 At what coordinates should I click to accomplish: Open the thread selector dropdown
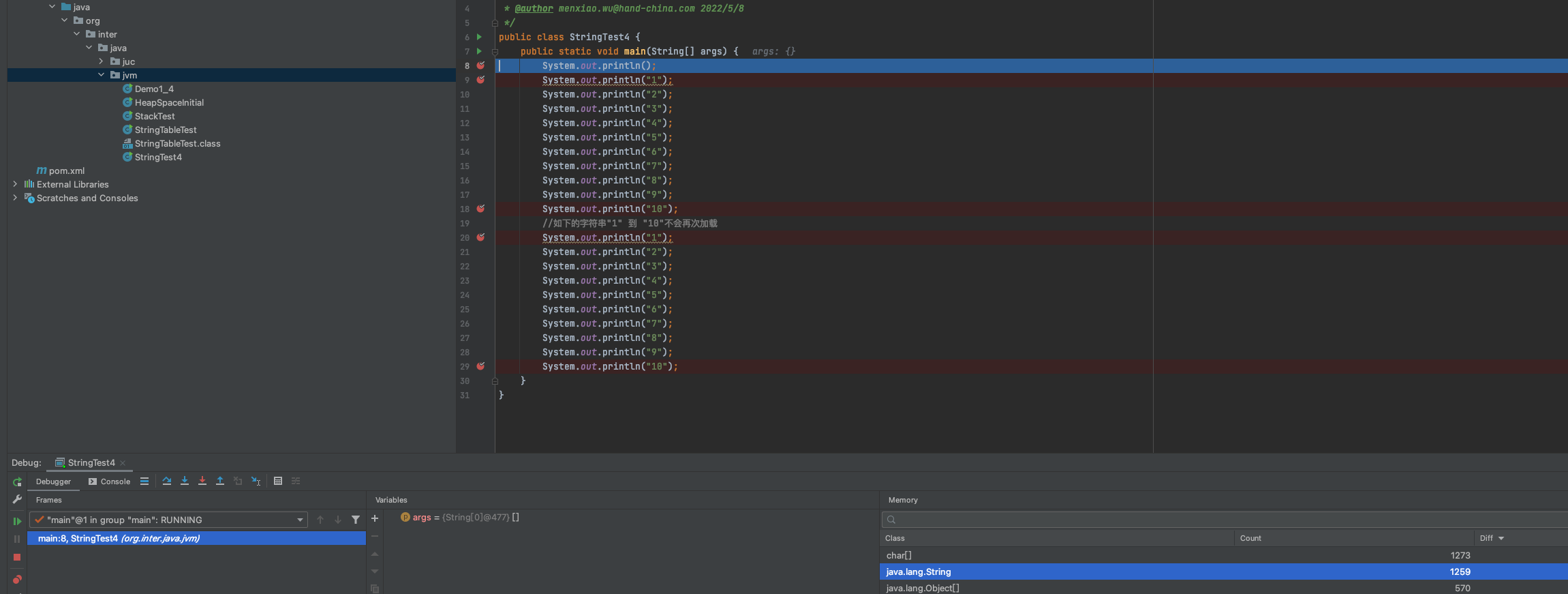[x=300, y=520]
